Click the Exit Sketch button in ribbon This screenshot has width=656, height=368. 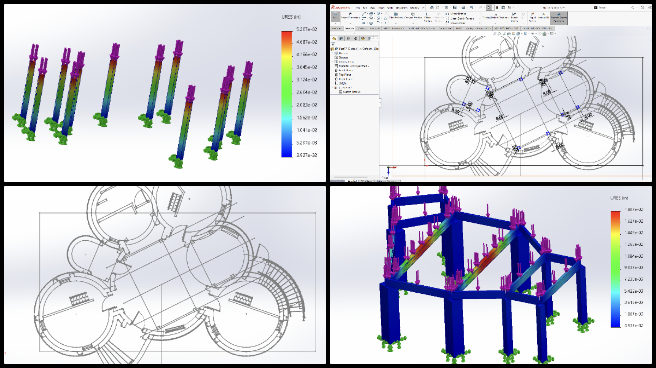pyautogui.click(x=336, y=17)
